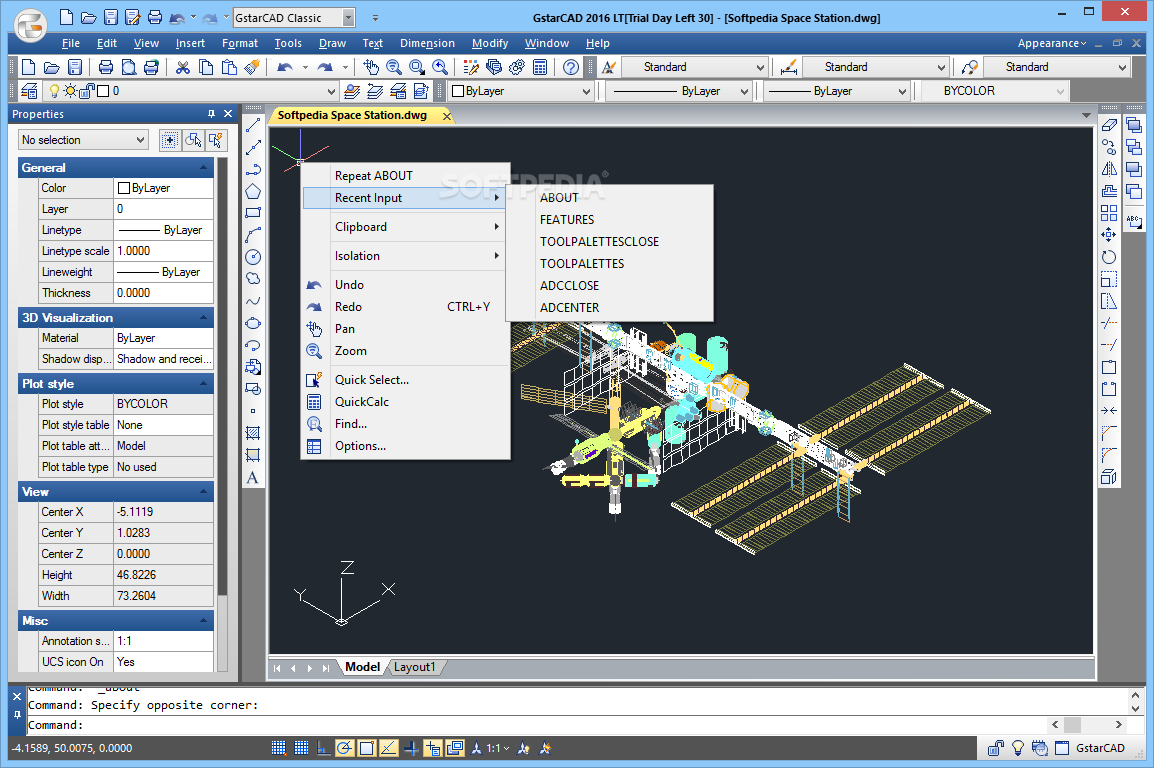Open the No selection dropdown

83,140
